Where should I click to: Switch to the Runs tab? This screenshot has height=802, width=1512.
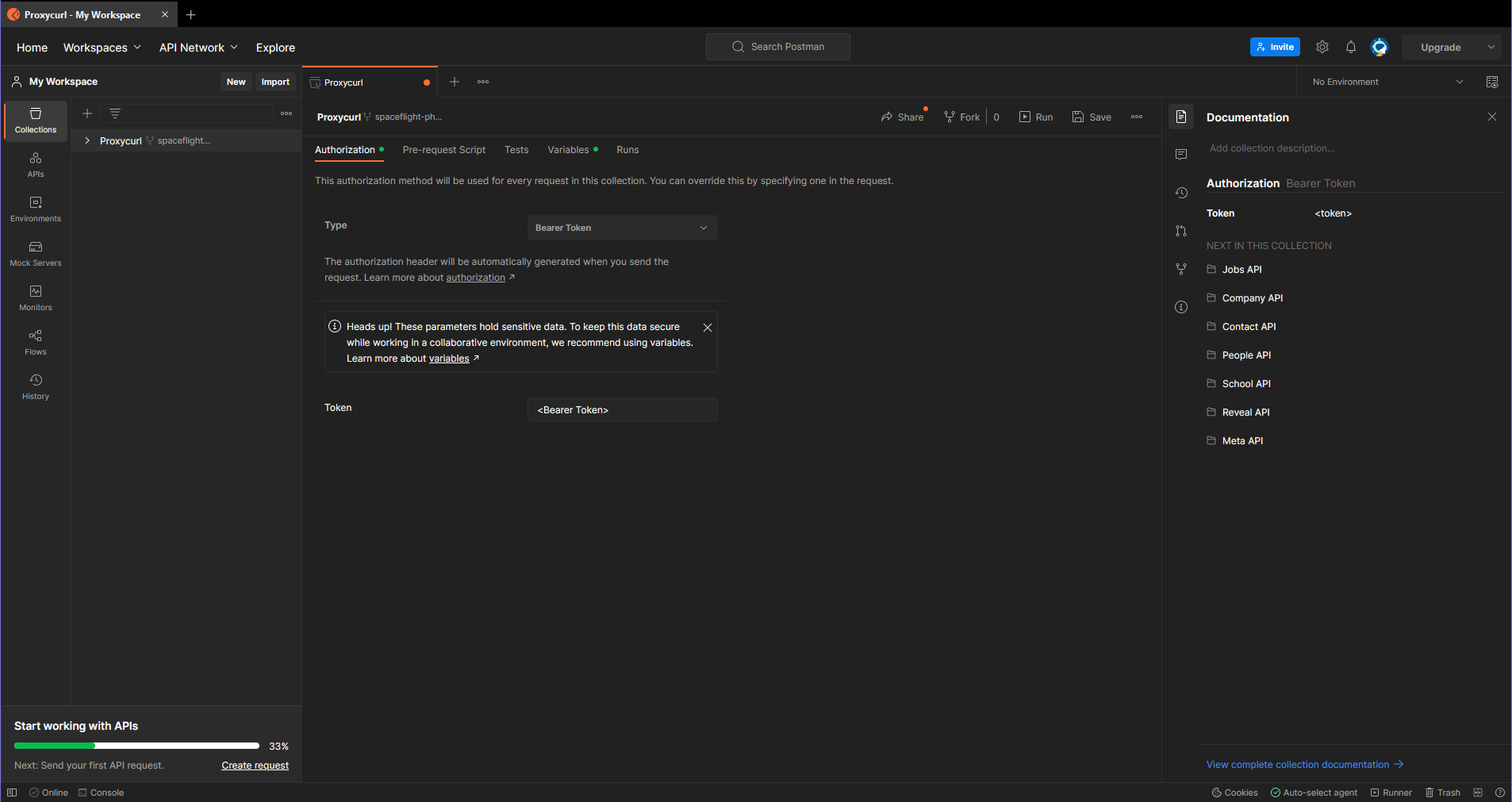pyautogui.click(x=627, y=150)
